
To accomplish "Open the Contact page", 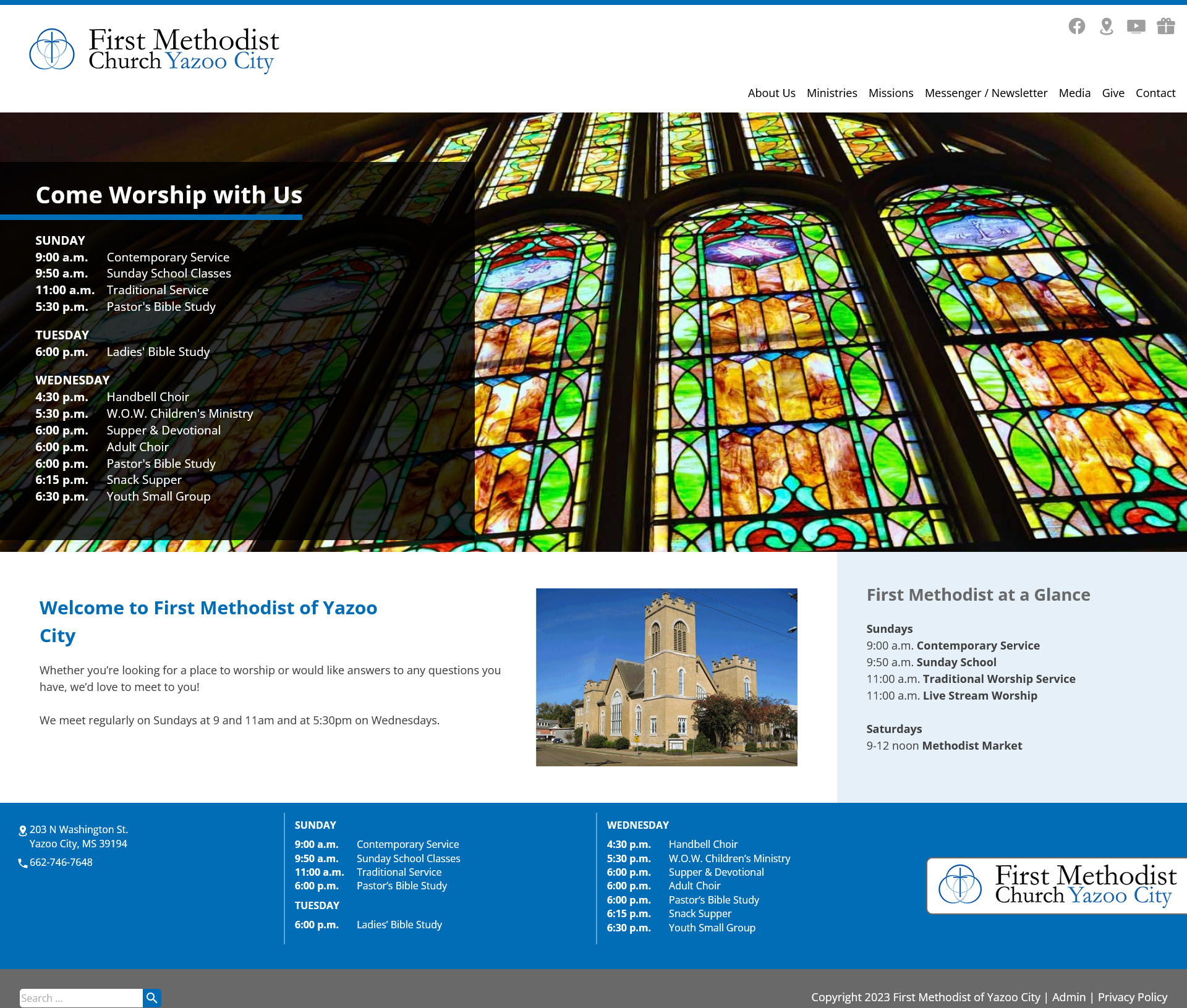I will click(1155, 93).
